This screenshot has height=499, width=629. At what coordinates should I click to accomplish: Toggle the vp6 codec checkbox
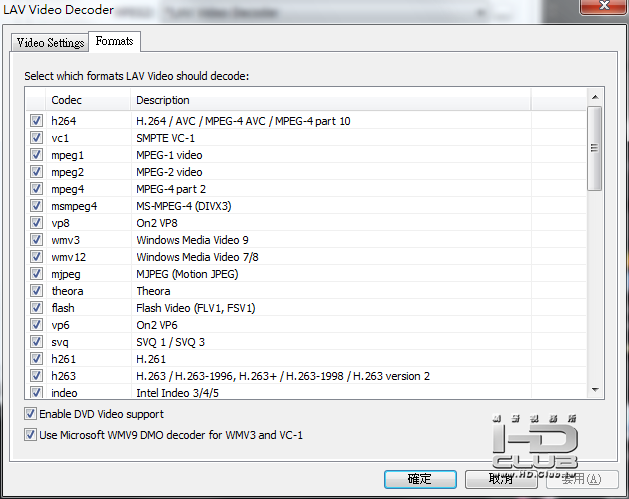pyautogui.click(x=37, y=325)
